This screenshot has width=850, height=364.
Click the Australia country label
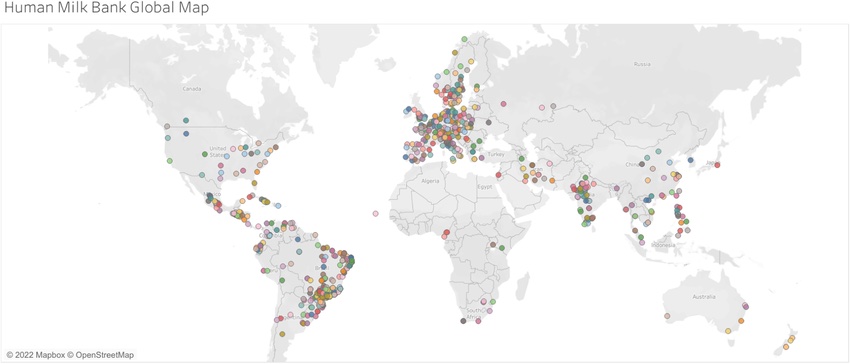pyautogui.click(x=705, y=297)
